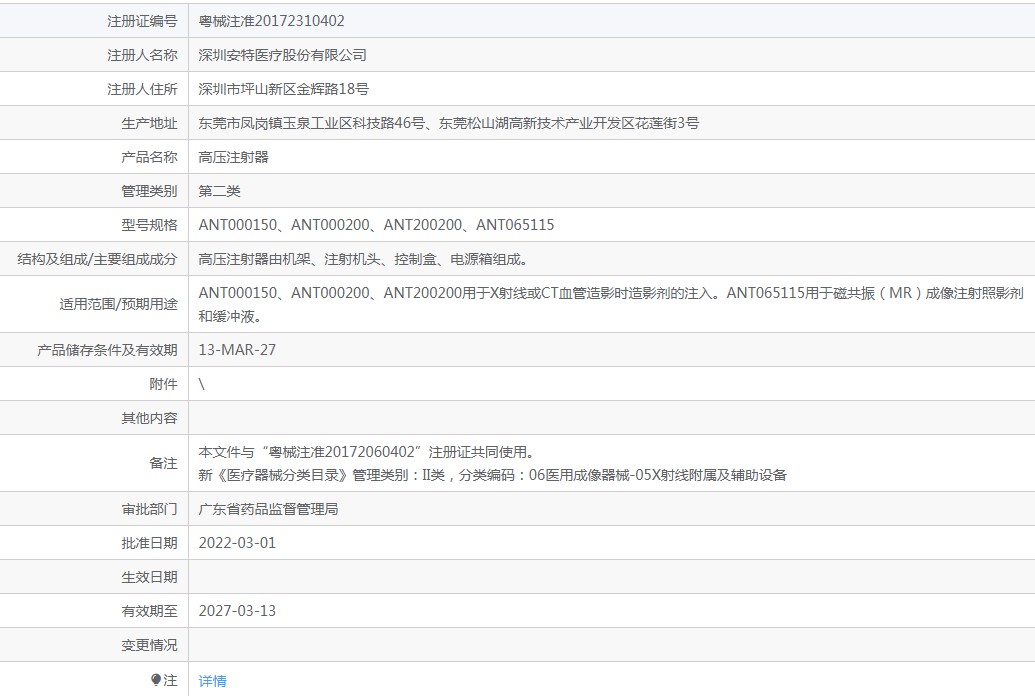The width and height of the screenshot is (1035, 696).
Task: Click the expiry value 13-MAR-27
Action: (237, 350)
